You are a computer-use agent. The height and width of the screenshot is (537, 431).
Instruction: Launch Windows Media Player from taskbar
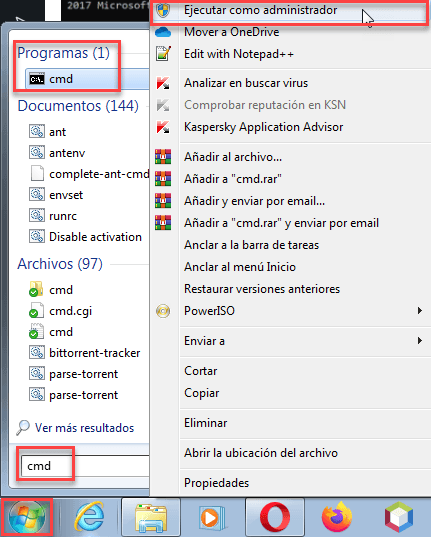click(212, 517)
